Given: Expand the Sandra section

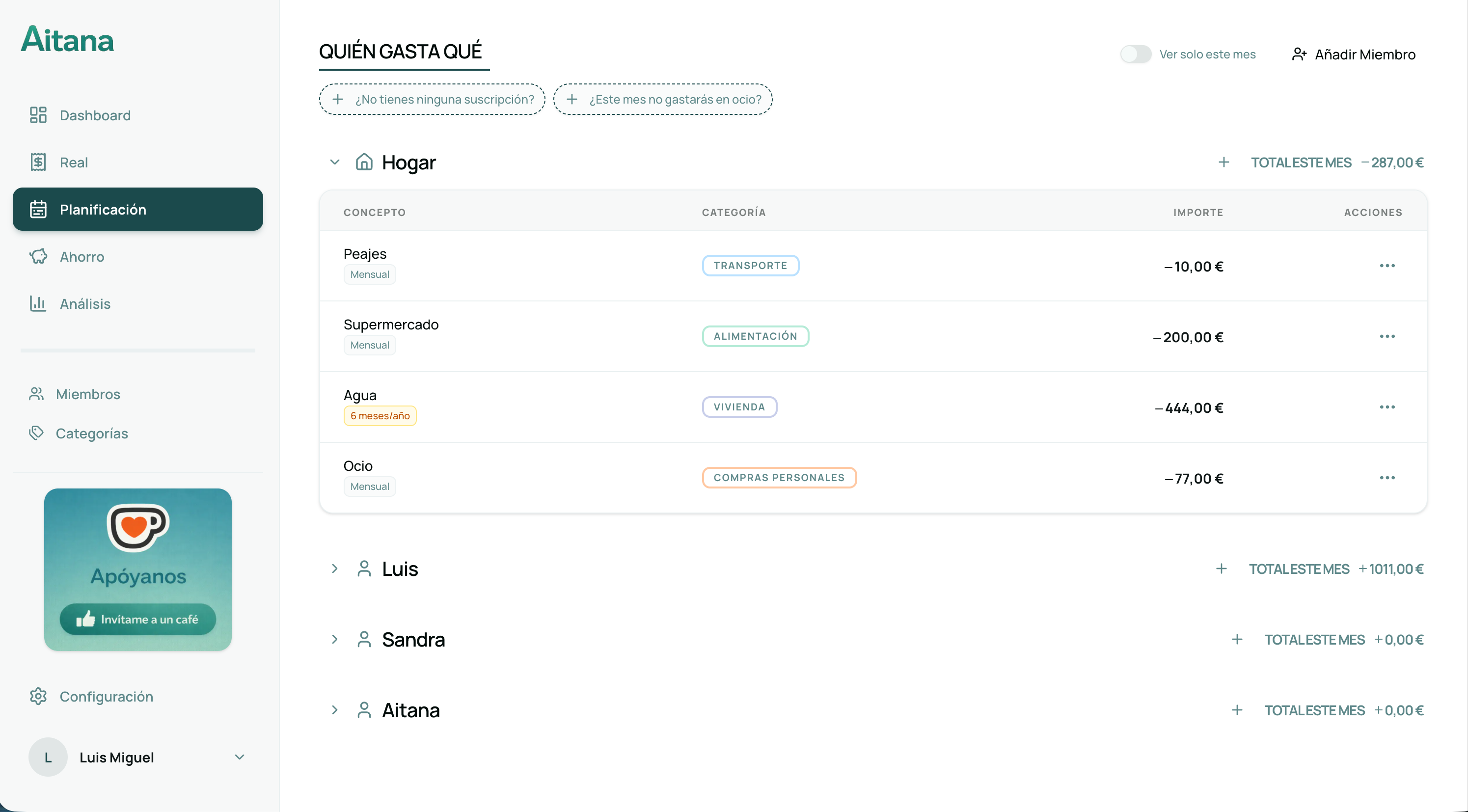Looking at the screenshot, I should click(x=335, y=639).
